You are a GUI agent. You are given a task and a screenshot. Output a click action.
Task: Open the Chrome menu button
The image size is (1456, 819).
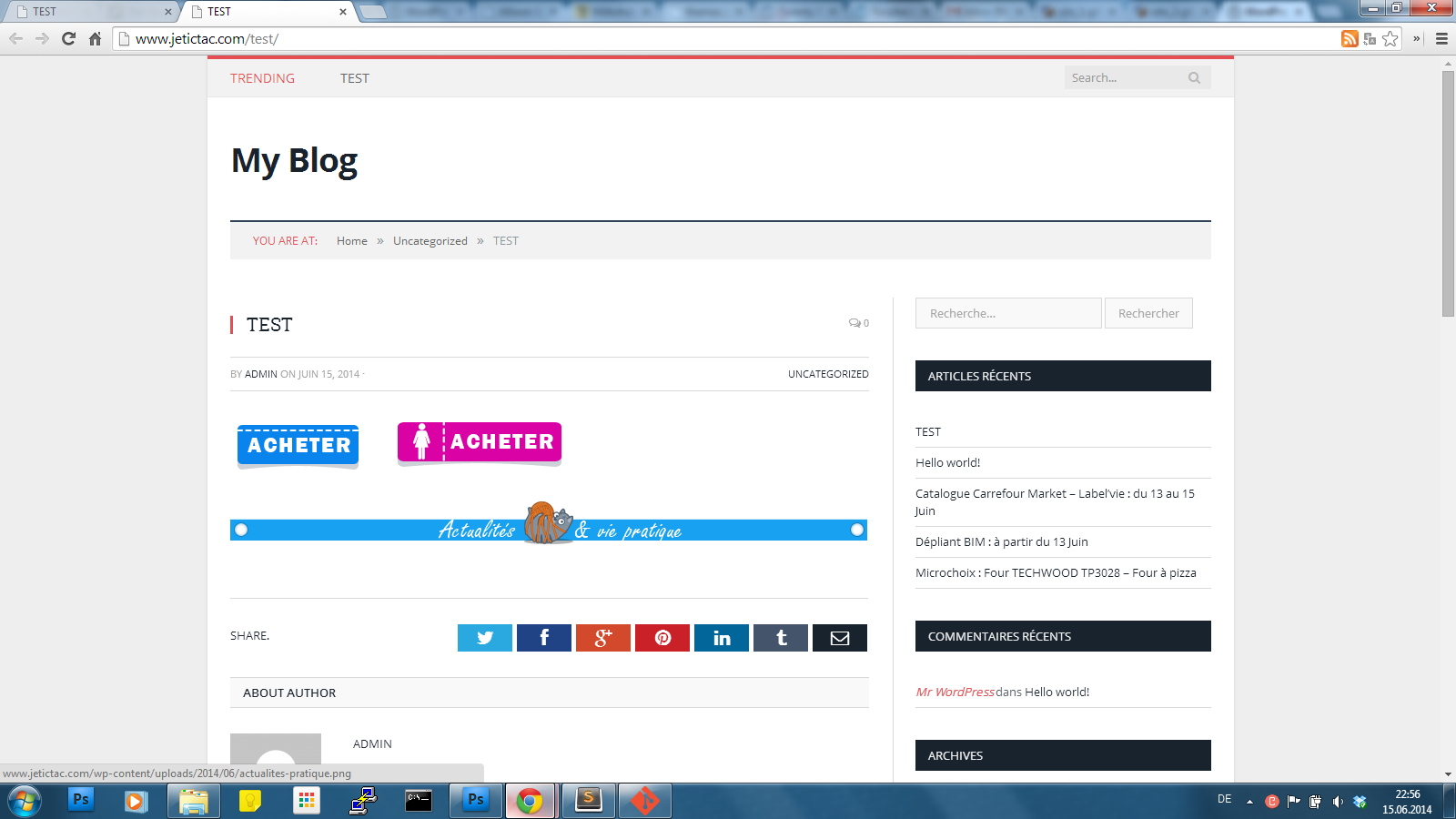pos(1441,39)
